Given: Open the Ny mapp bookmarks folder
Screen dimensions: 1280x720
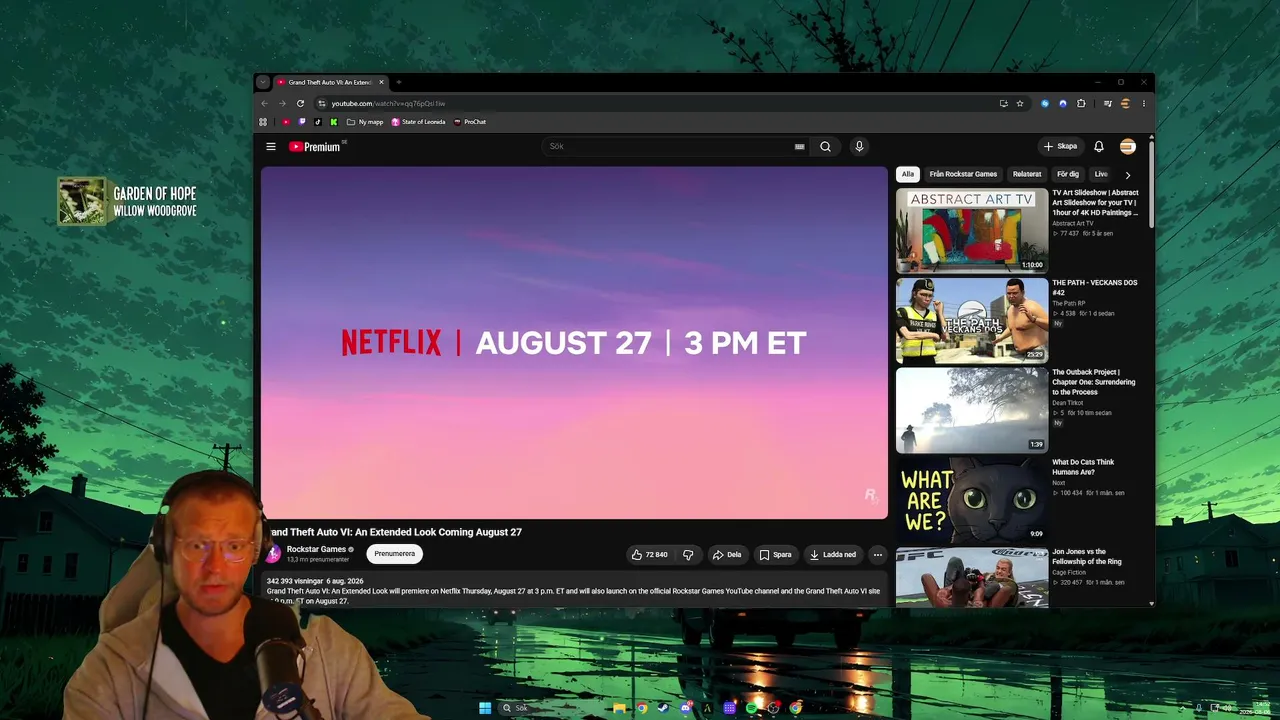Looking at the screenshot, I should point(365,122).
